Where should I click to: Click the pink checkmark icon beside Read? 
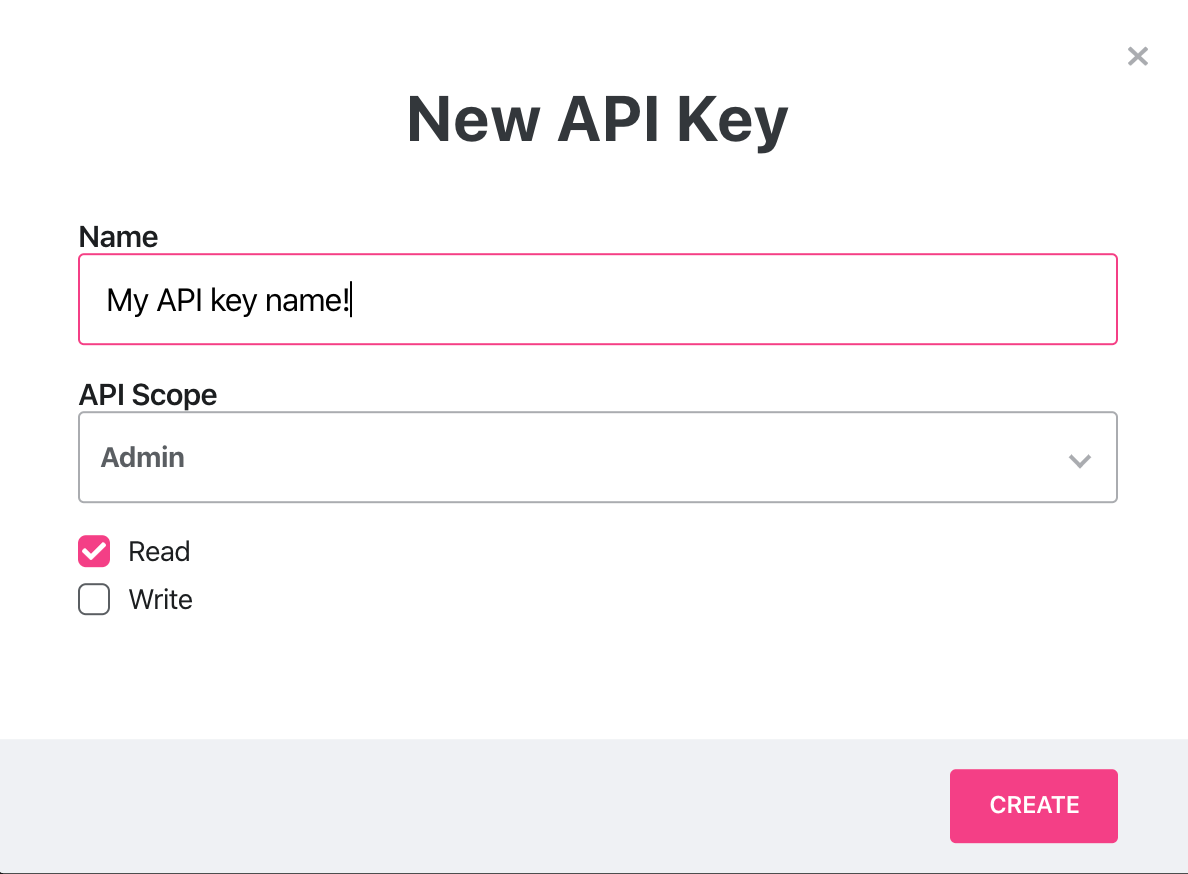(x=94, y=551)
